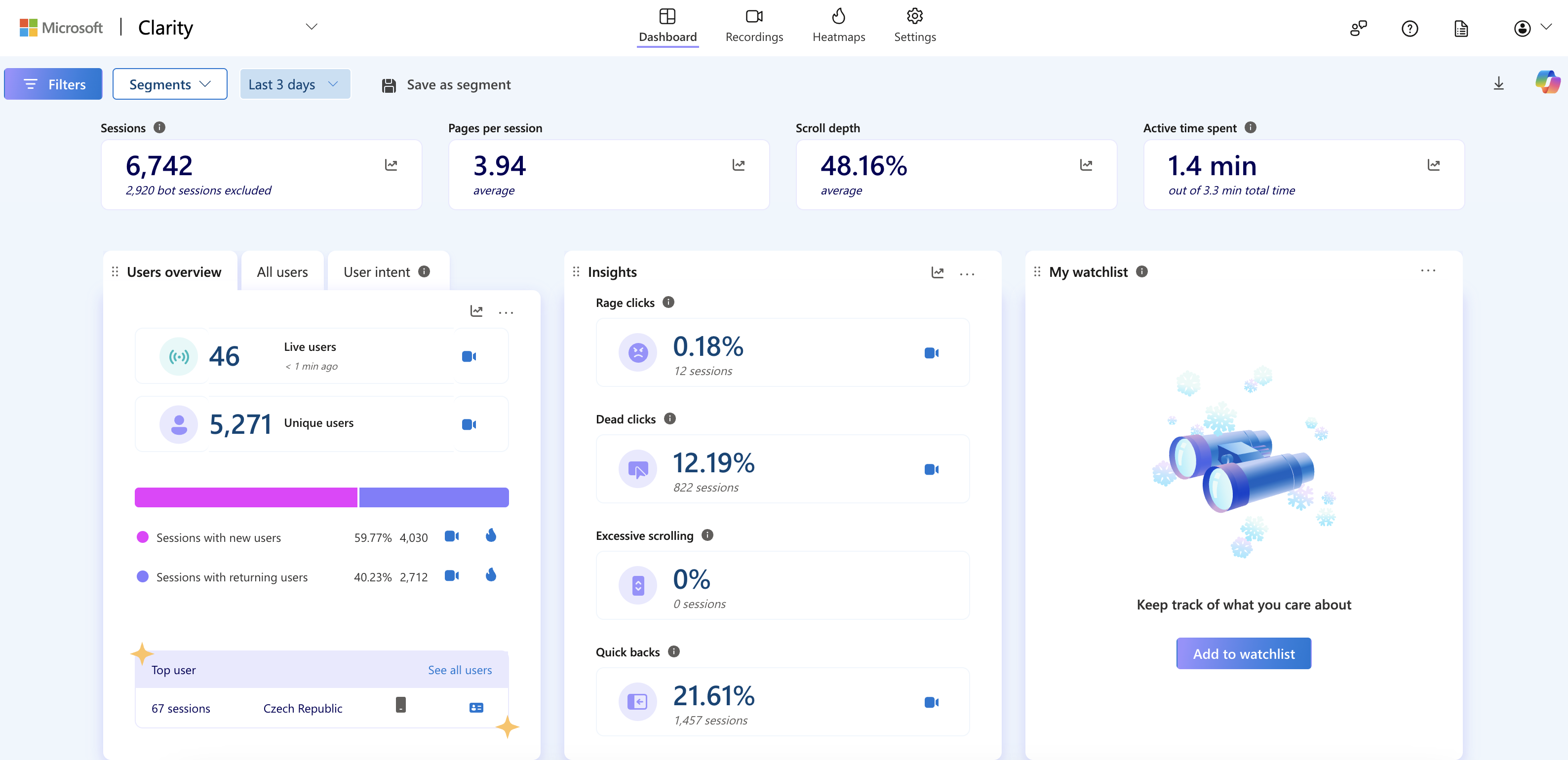Expand the project selector chevron beside Clarity
1568x760 pixels.
(312, 27)
